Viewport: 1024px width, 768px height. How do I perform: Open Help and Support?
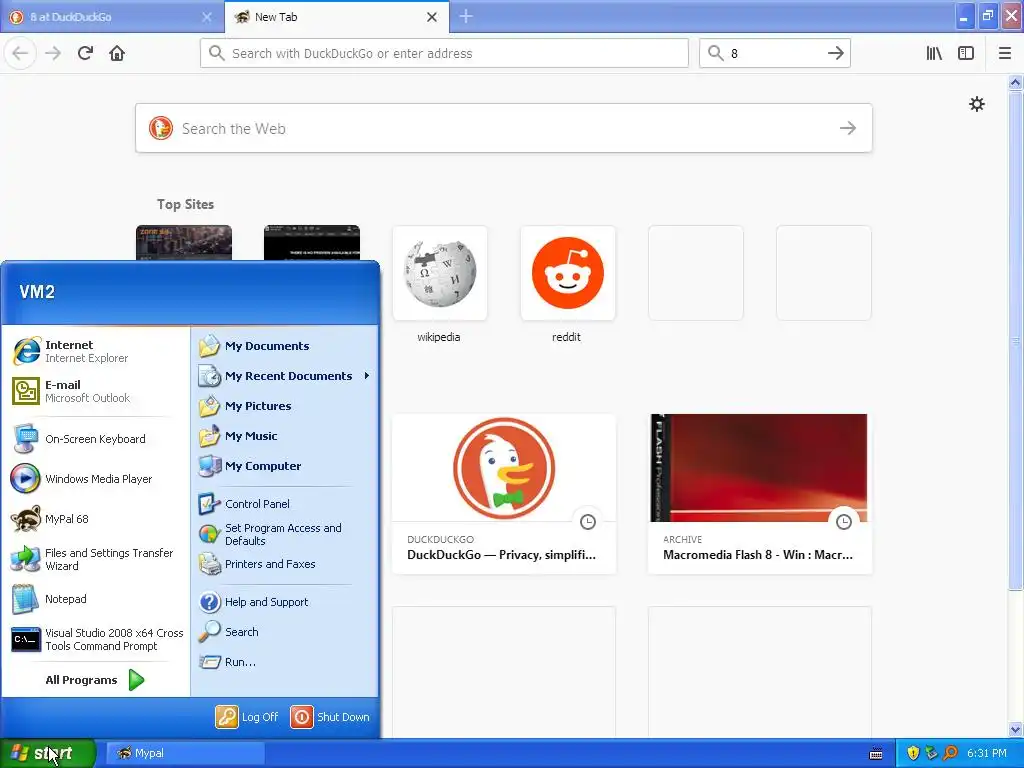[285, 601]
